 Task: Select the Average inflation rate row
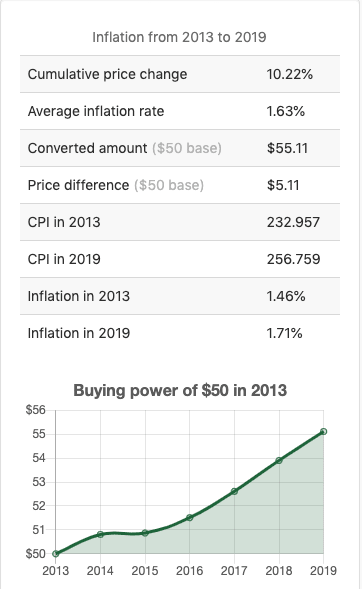tap(180, 111)
